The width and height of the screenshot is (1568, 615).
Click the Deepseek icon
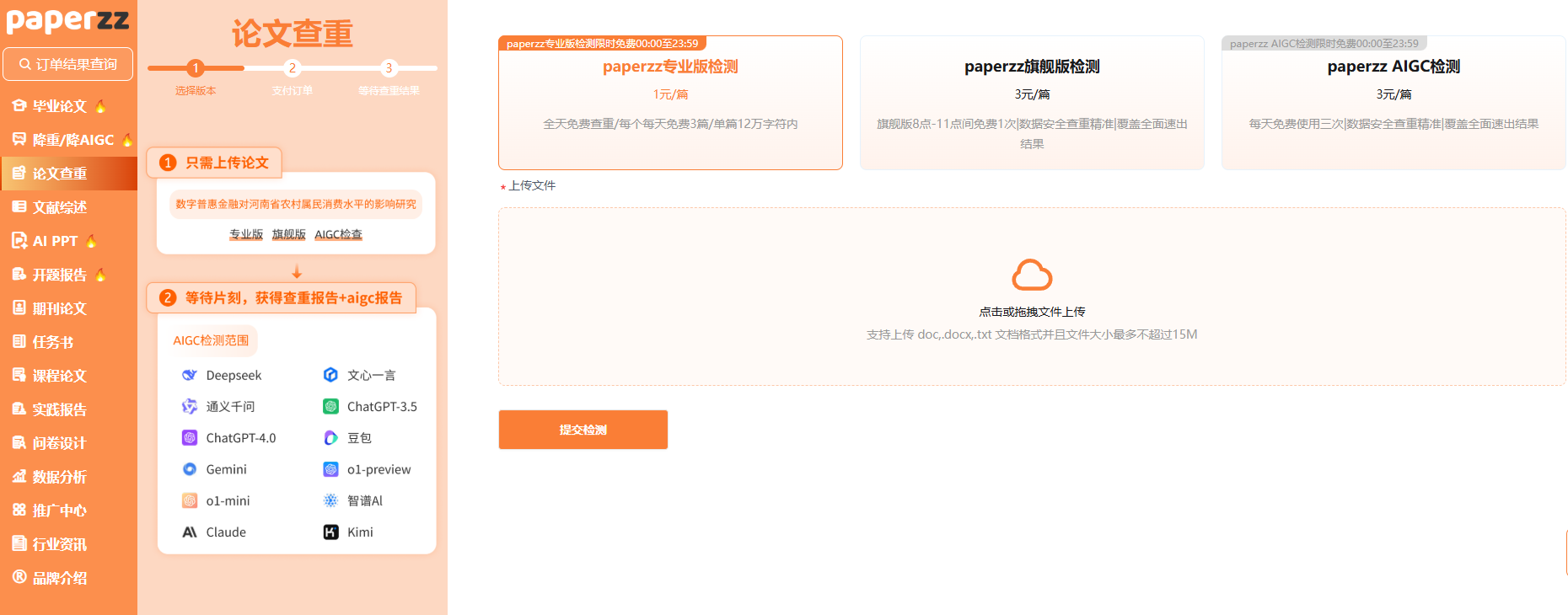[x=190, y=375]
